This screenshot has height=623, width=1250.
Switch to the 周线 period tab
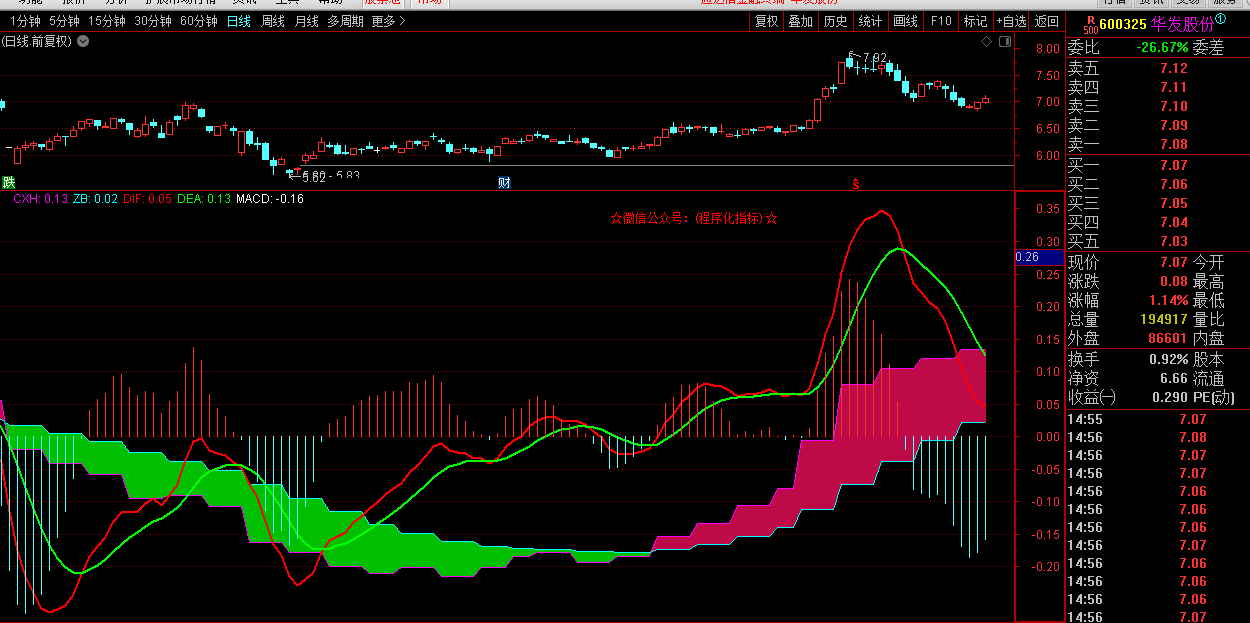(272, 21)
